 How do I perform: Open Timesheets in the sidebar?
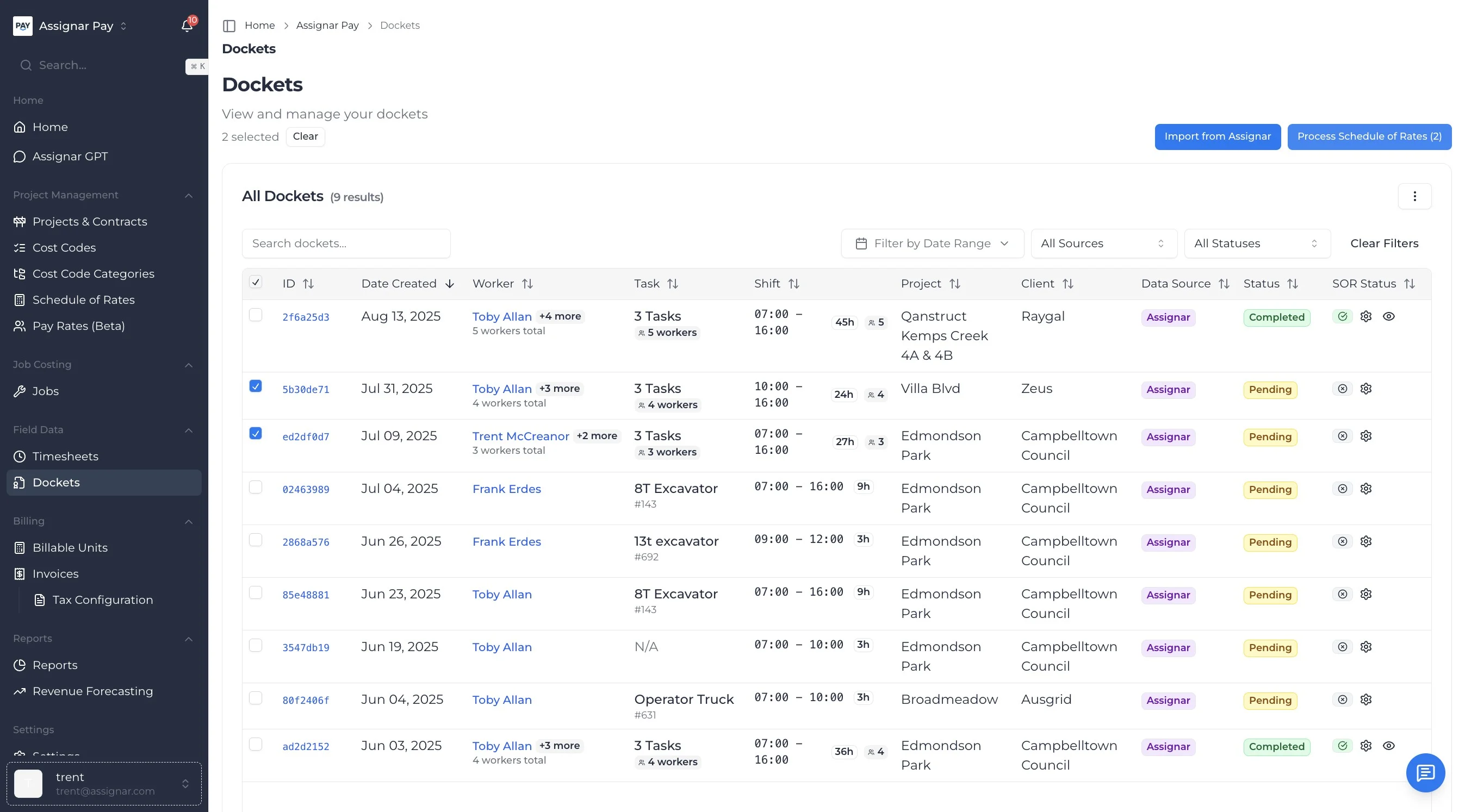coord(65,457)
